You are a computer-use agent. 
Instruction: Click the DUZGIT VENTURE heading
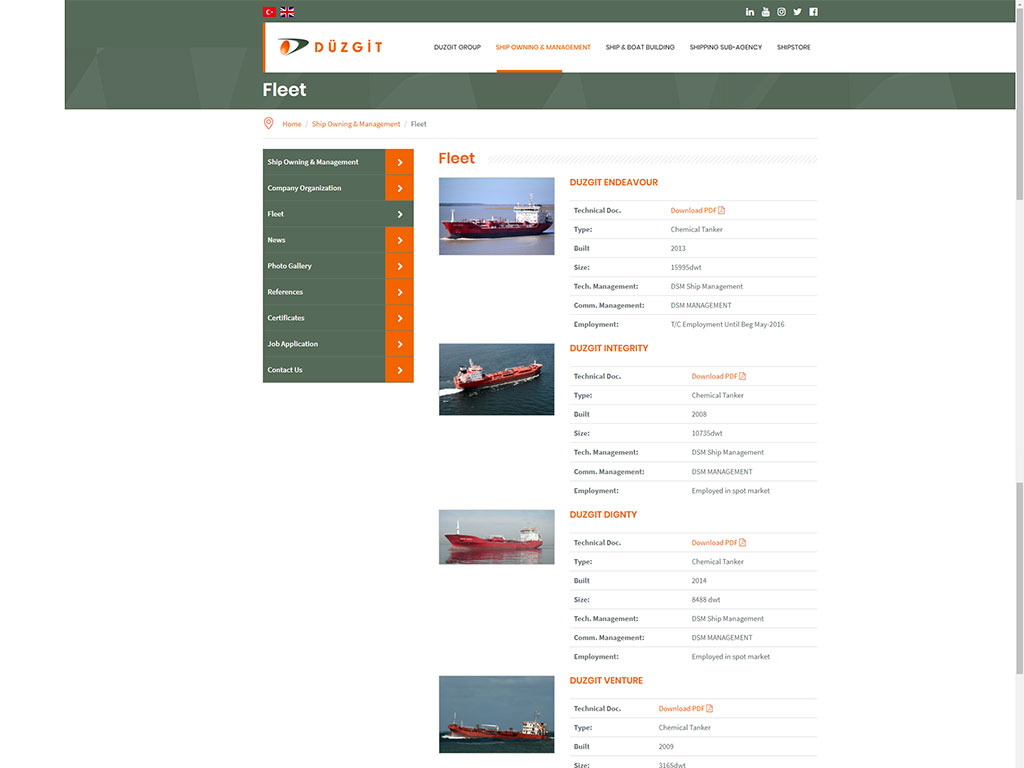tap(606, 680)
